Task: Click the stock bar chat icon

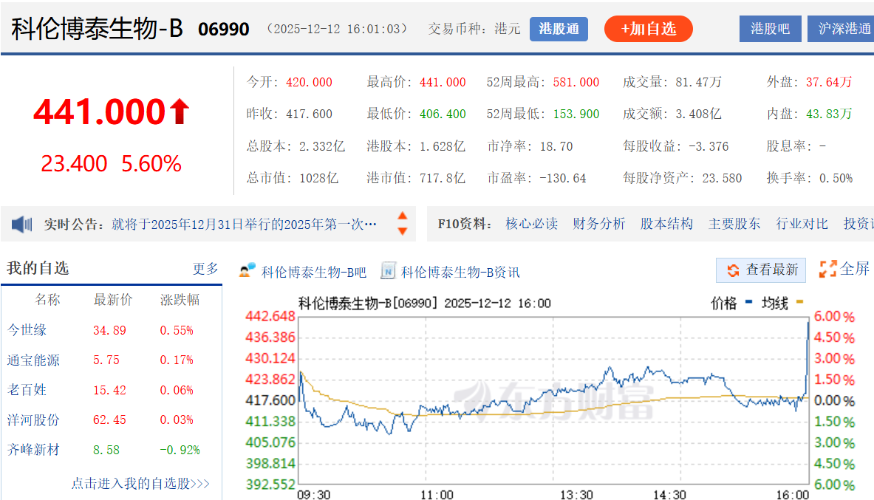Action: 247,271
